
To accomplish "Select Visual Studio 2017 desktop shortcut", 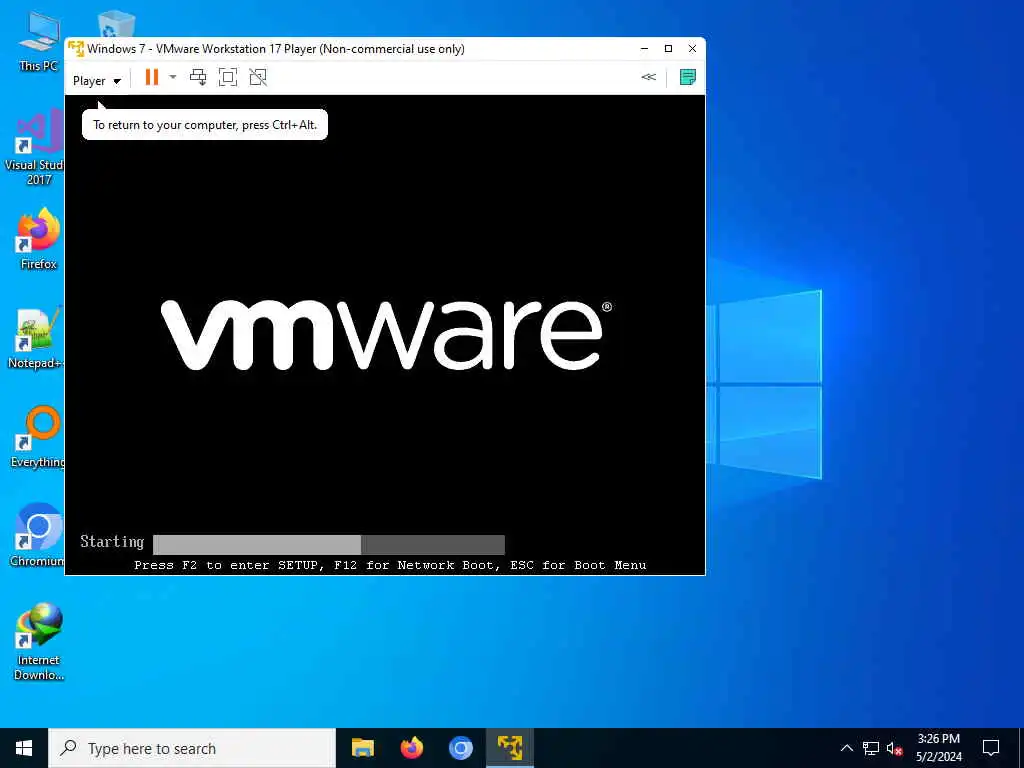I will 37,147.
